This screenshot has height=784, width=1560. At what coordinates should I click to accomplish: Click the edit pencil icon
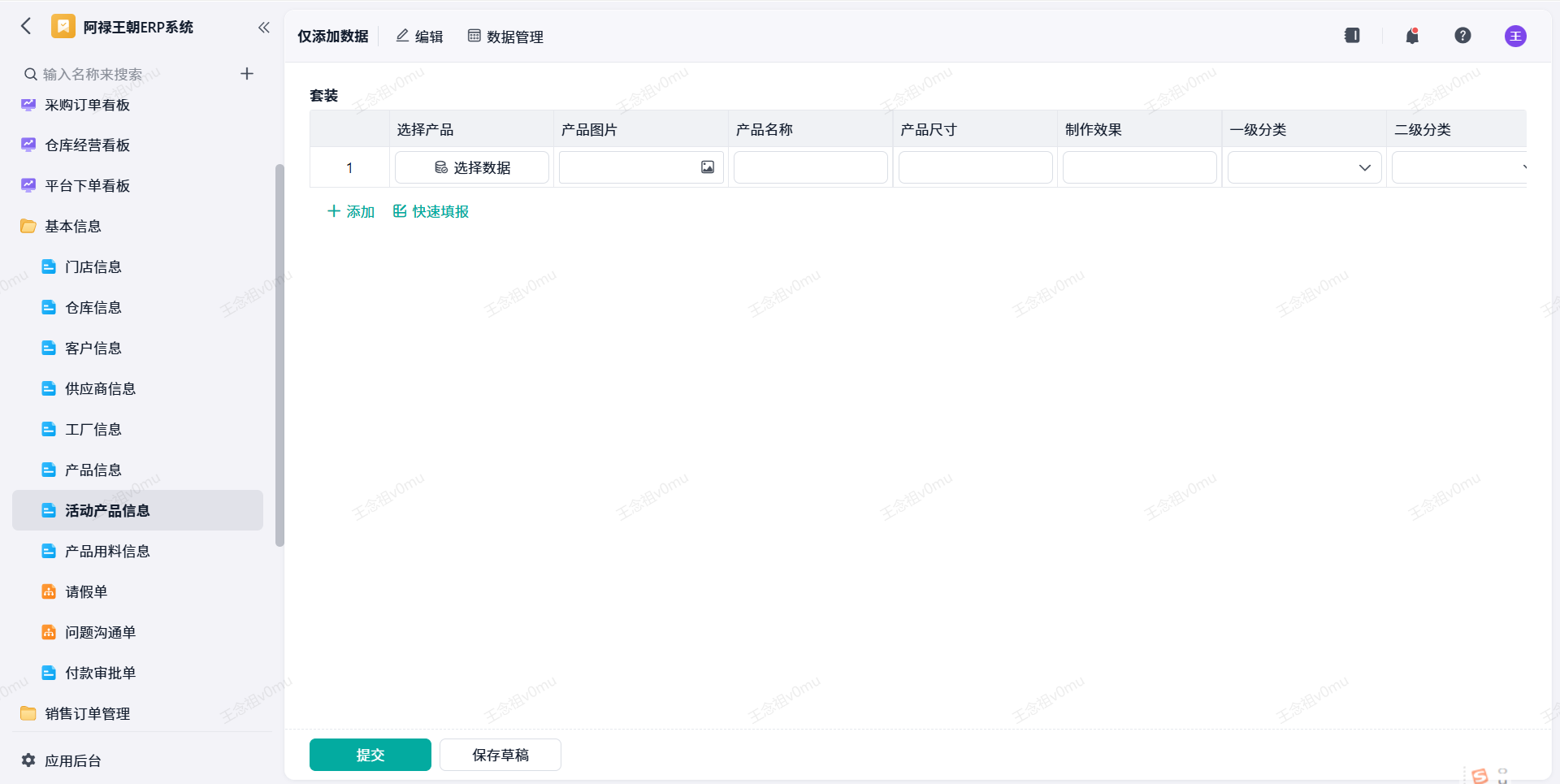tap(402, 36)
